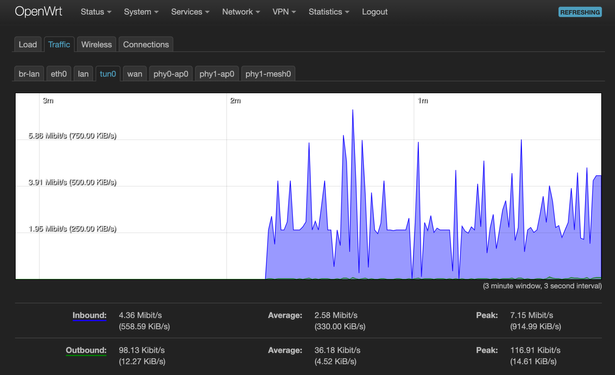Screen dimensions: 615x375
Task: Select the wan interface tab
Action: point(135,74)
